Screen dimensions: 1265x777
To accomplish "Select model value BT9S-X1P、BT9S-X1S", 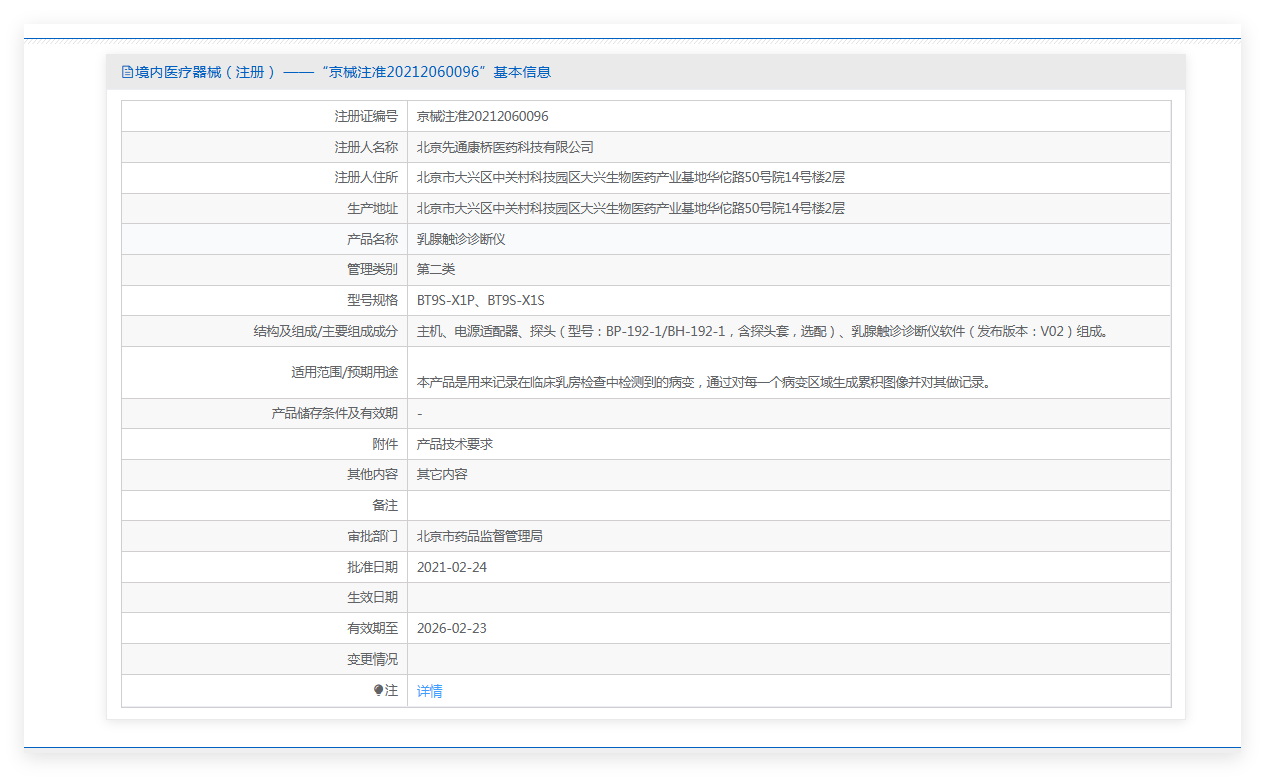I will (x=480, y=300).
